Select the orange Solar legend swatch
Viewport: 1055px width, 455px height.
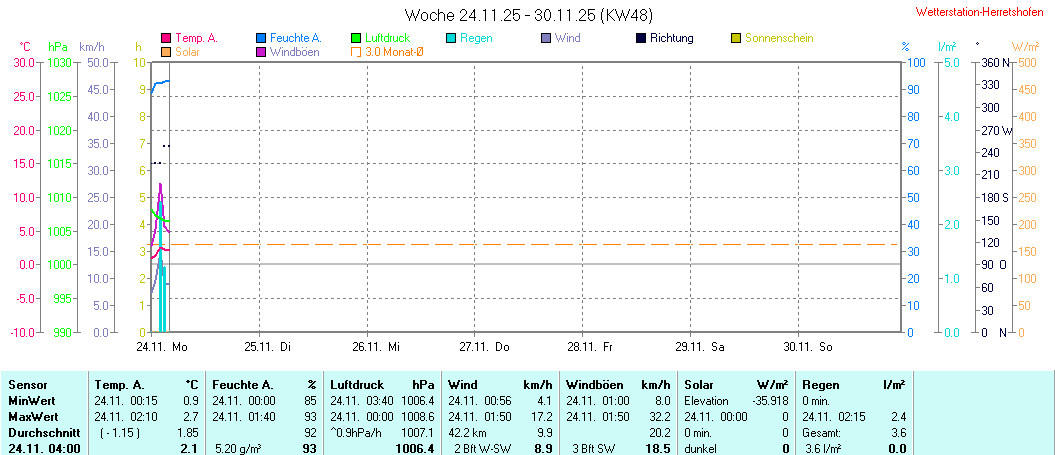(166, 51)
